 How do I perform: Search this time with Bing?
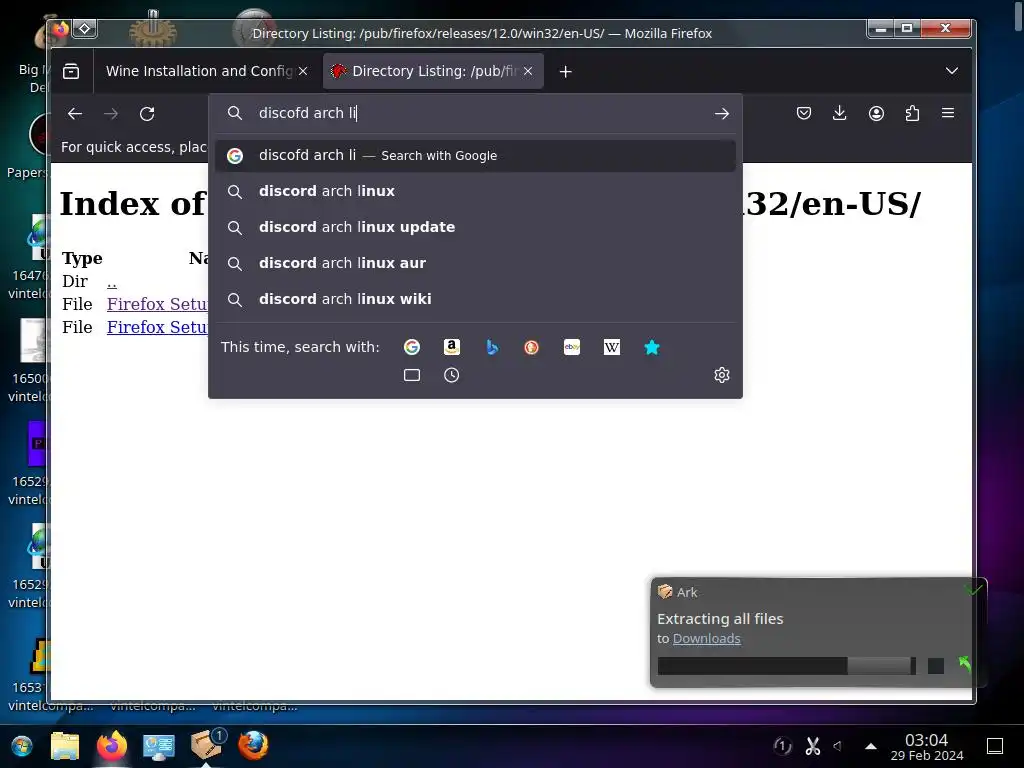pyautogui.click(x=492, y=347)
